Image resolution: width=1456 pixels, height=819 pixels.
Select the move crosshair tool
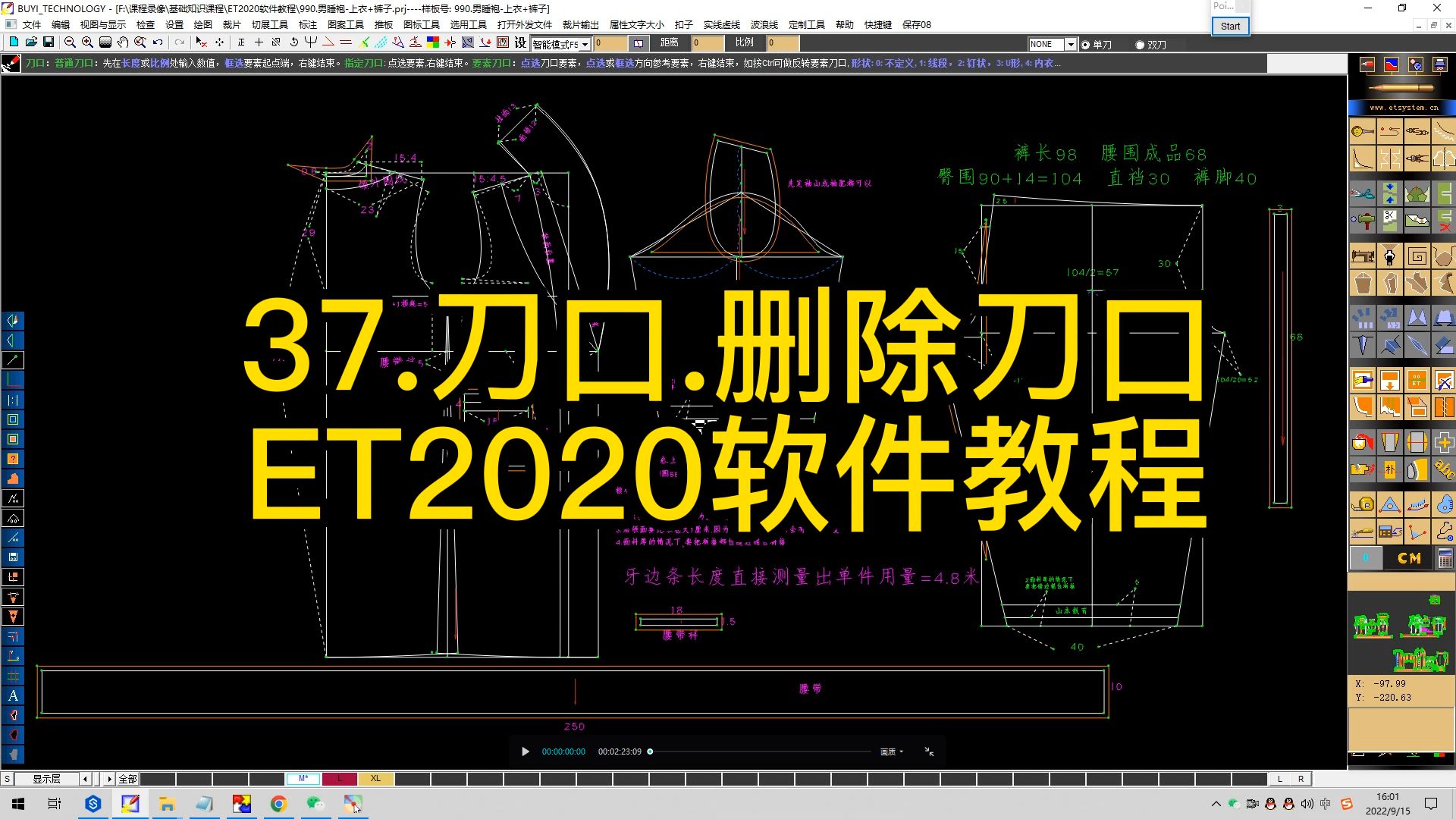tap(219, 42)
